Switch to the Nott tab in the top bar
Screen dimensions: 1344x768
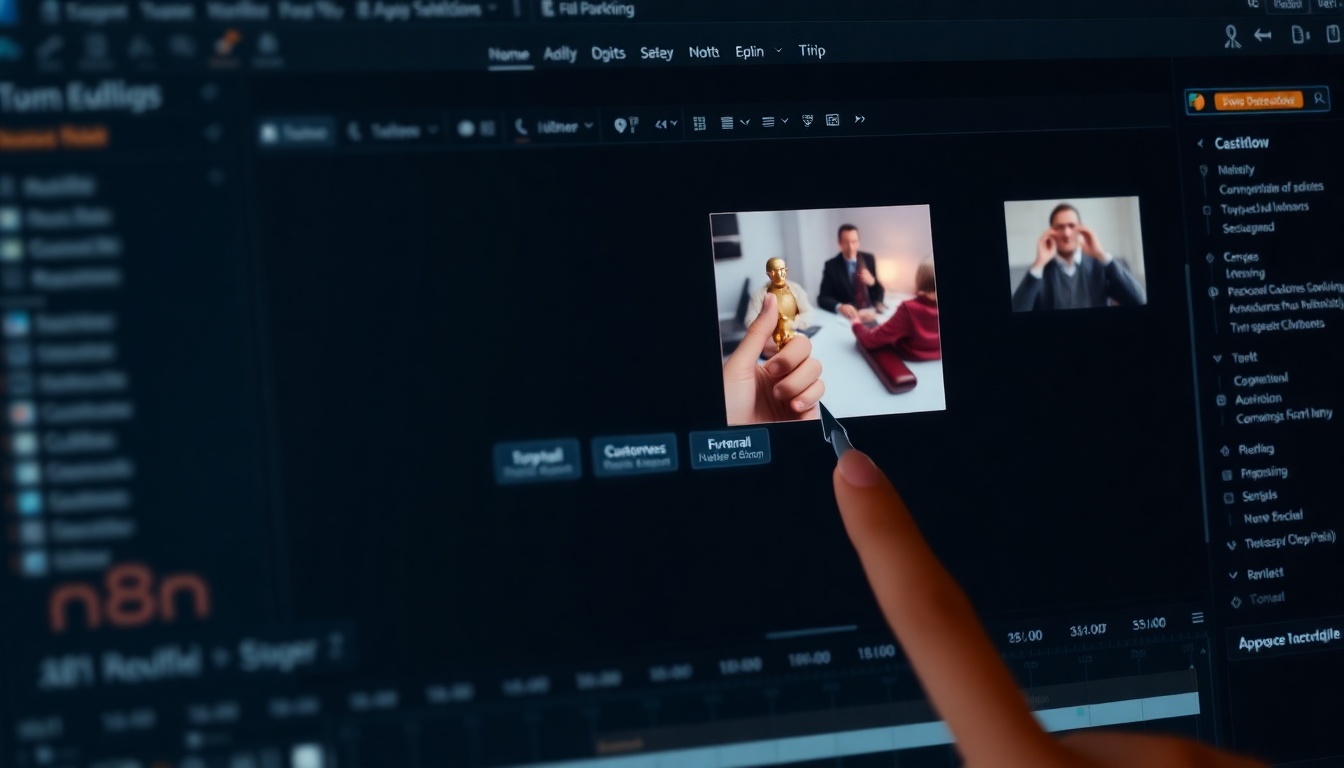pos(703,52)
